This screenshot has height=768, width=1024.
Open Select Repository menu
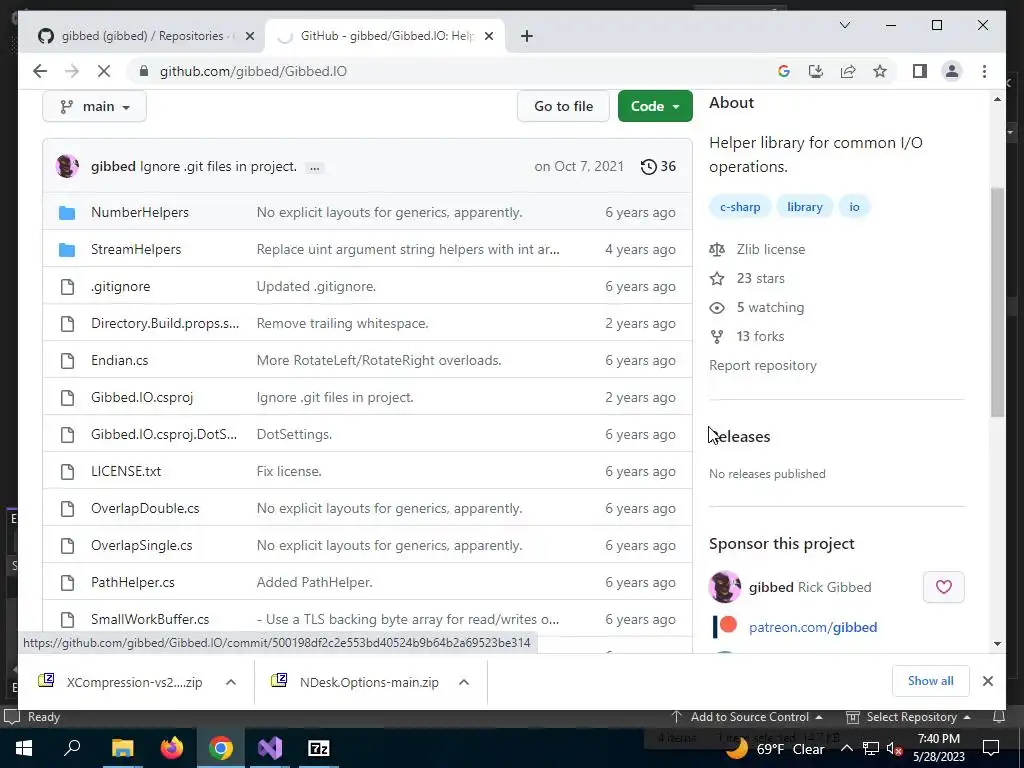[x=908, y=717]
